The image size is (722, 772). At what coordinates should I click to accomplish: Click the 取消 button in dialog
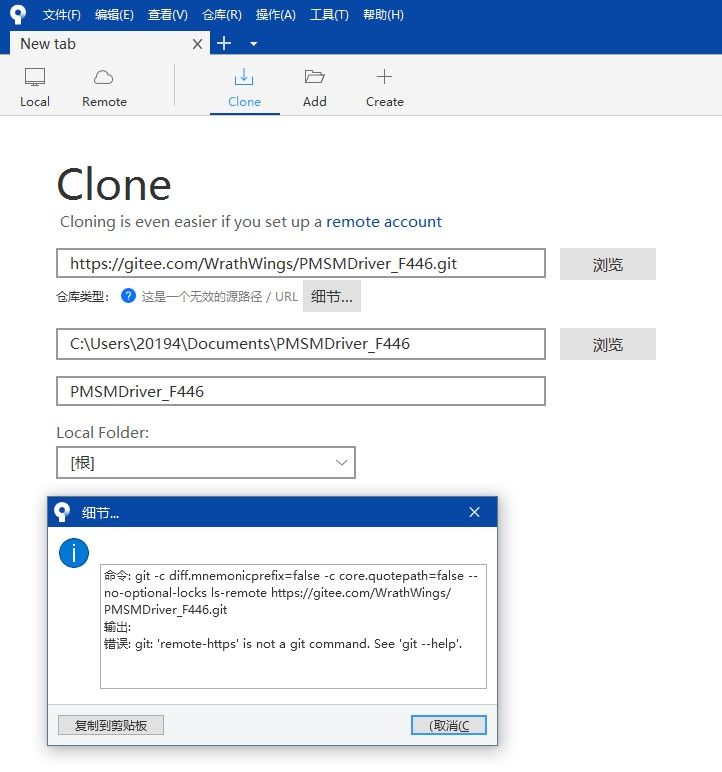coord(448,725)
